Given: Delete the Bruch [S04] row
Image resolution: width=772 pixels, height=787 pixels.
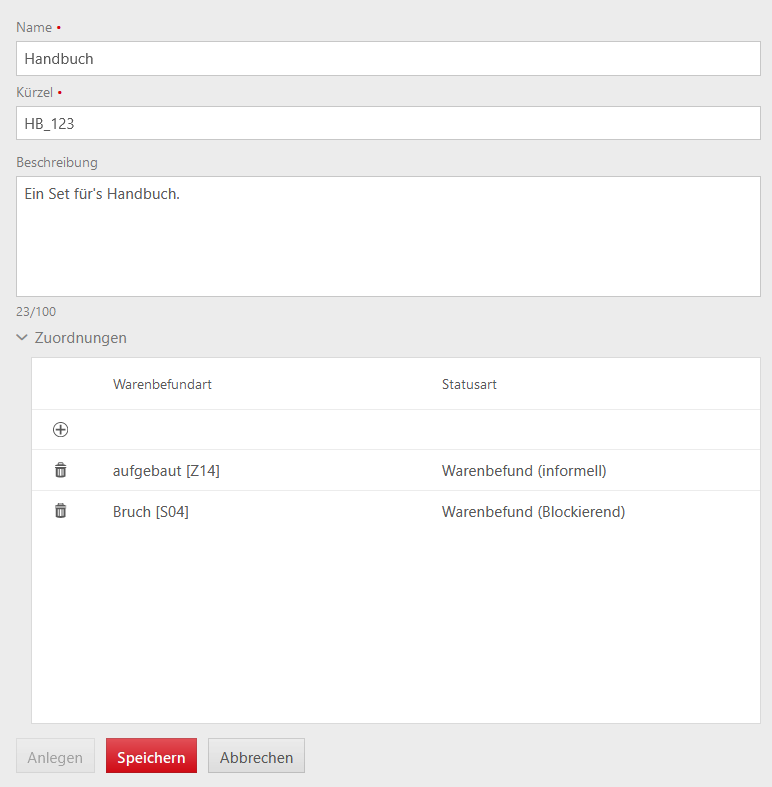Looking at the screenshot, I should 60,511.
